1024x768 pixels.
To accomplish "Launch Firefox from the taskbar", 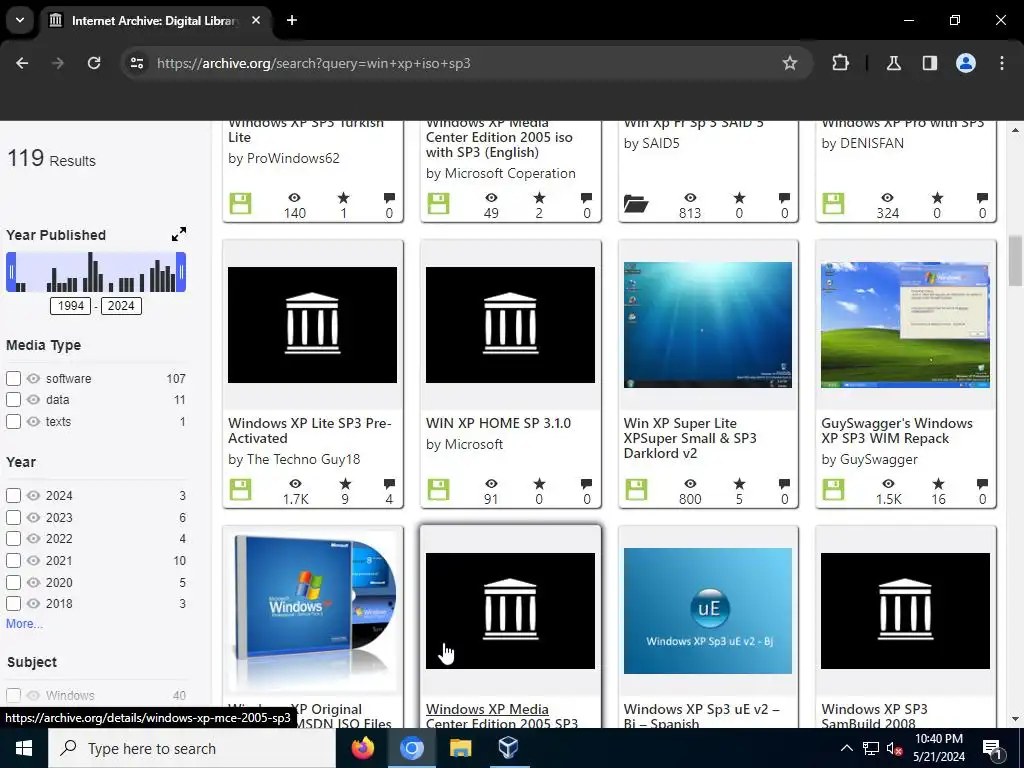I will 363,748.
